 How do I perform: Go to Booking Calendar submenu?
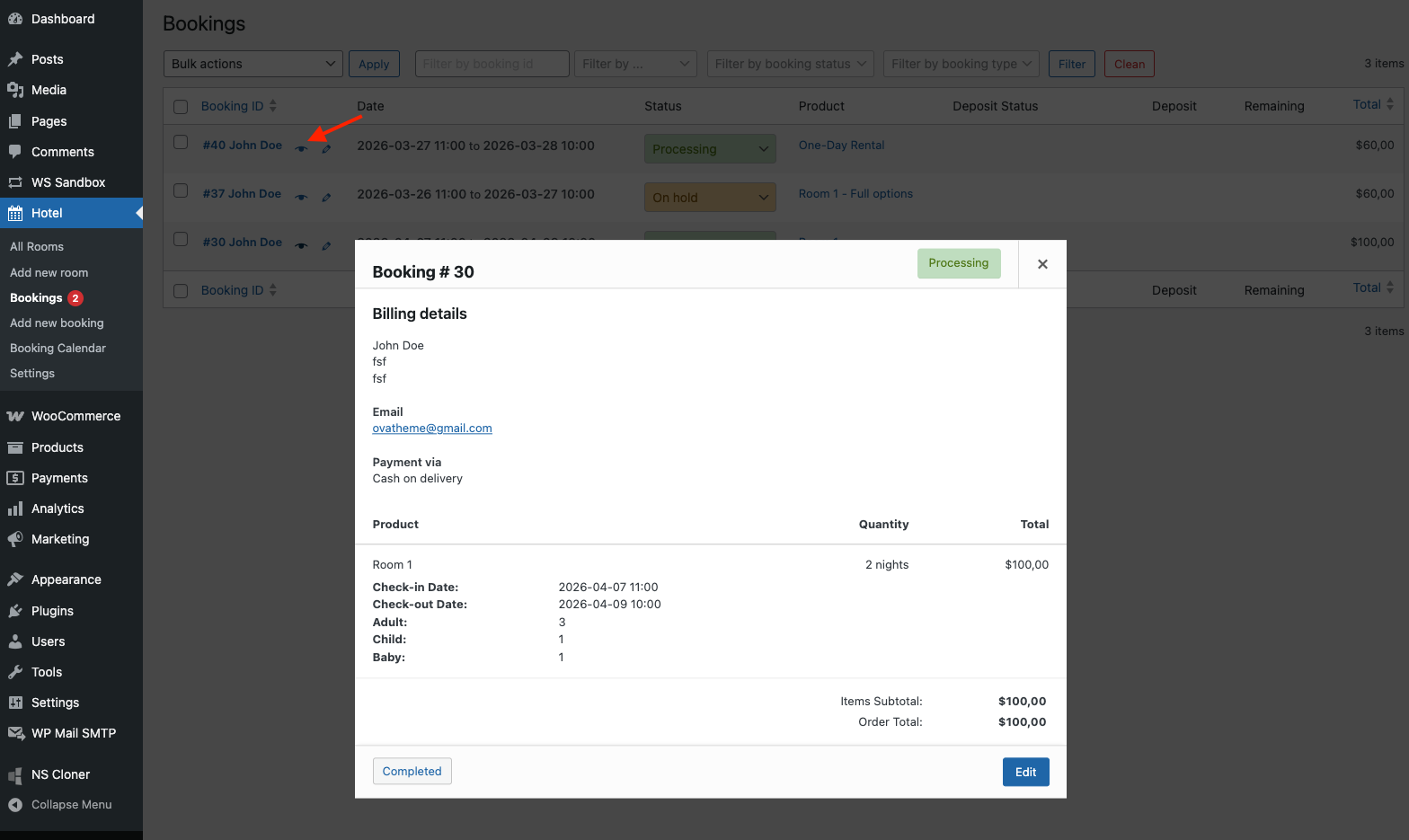click(58, 349)
